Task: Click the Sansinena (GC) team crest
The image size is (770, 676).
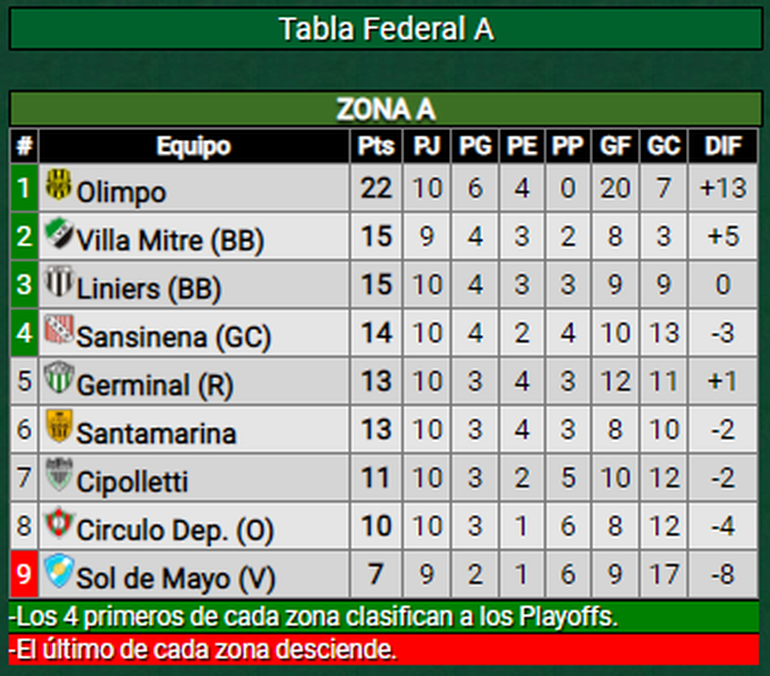Action: coord(58,330)
